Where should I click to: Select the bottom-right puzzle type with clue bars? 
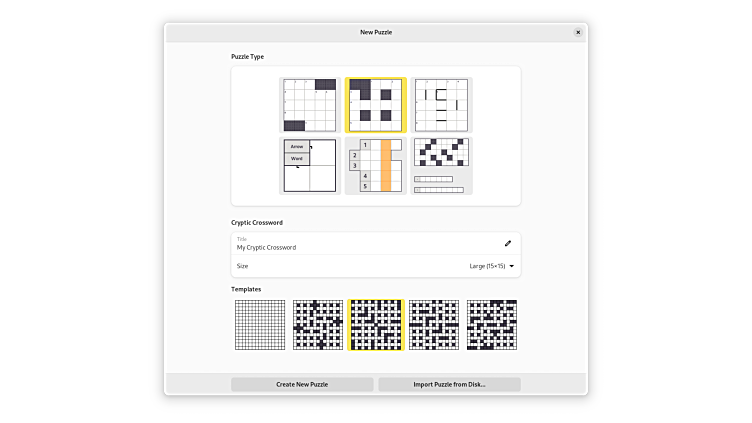[x=441, y=166]
